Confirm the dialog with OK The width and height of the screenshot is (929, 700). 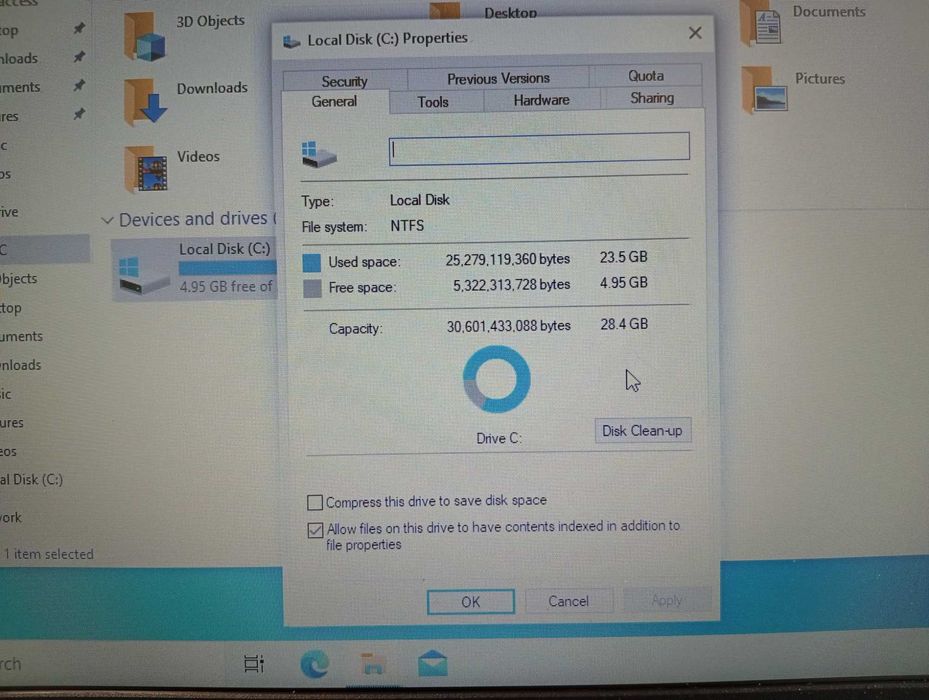click(x=471, y=602)
